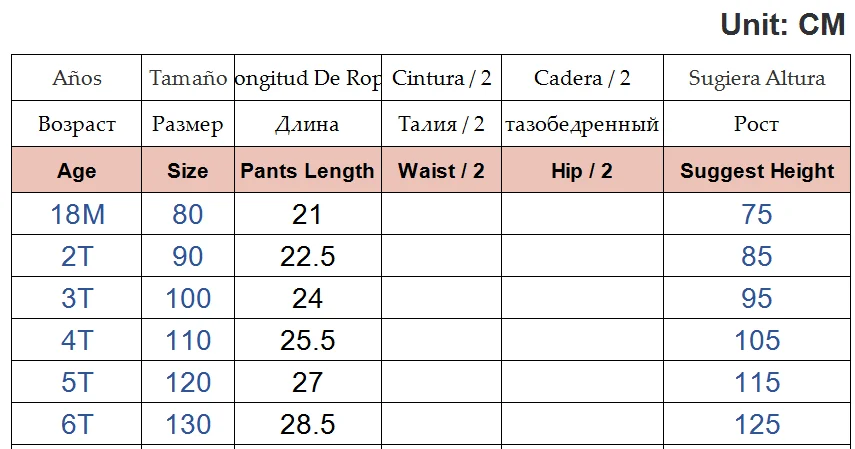Click the Spanish 'Años' header cell
This screenshot has width=855, height=449.
[x=77, y=78]
